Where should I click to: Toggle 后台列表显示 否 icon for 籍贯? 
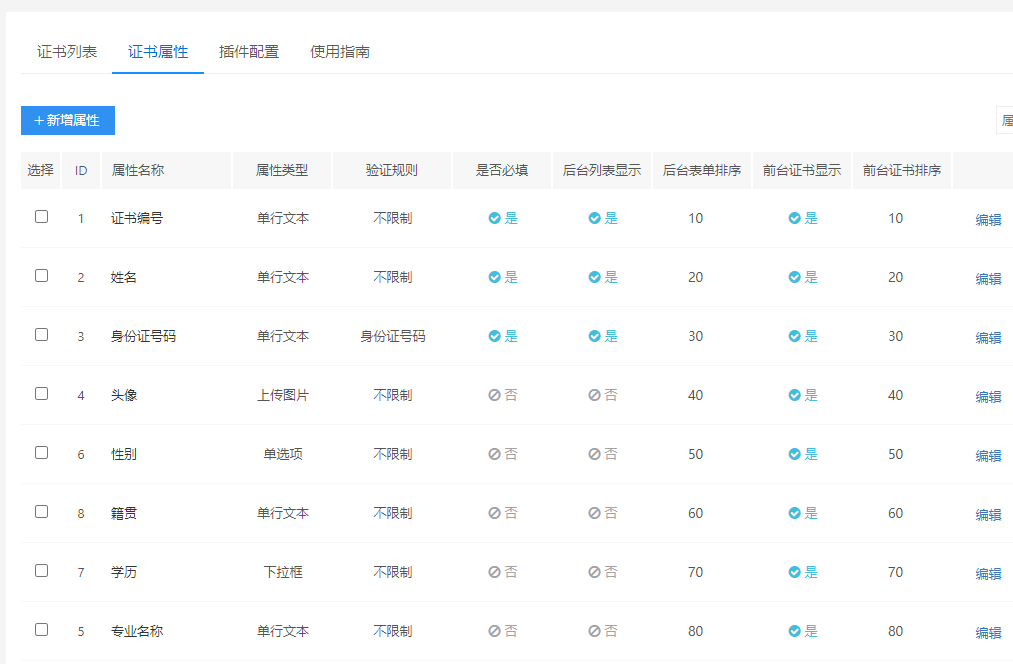point(594,513)
